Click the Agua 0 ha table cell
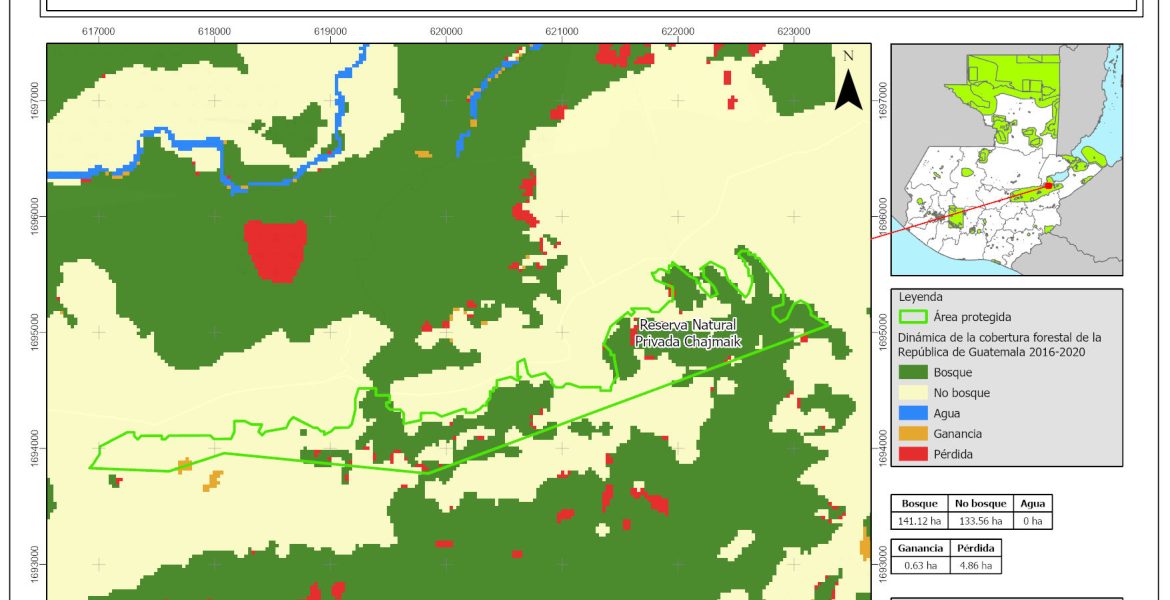Viewport: 1170px width, 600px height. pyautogui.click(x=1032, y=521)
